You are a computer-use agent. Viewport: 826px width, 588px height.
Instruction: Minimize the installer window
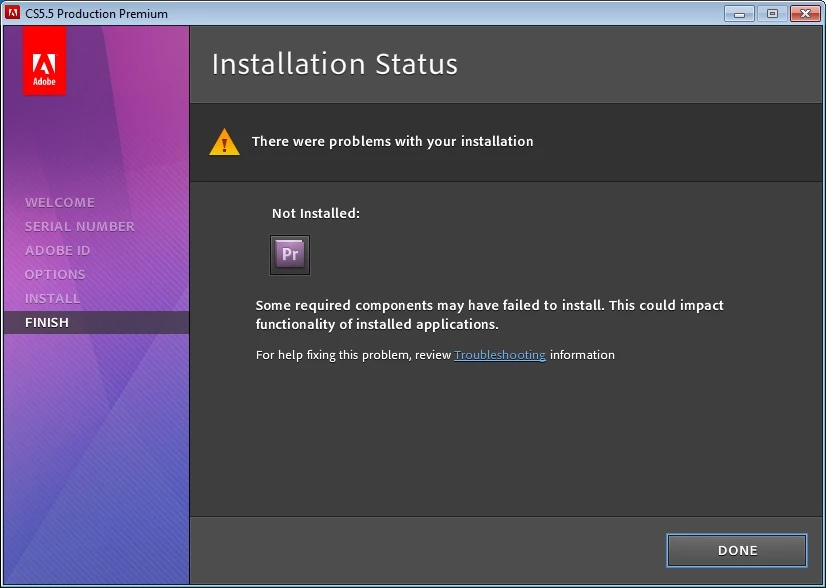[740, 14]
